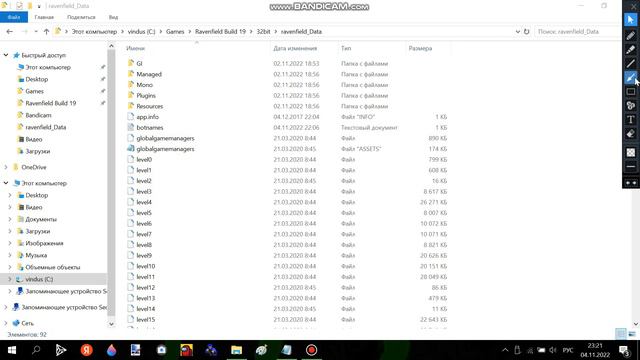Go up one folder level
Viewport: 640px width, 360px height.
(x=46, y=31)
